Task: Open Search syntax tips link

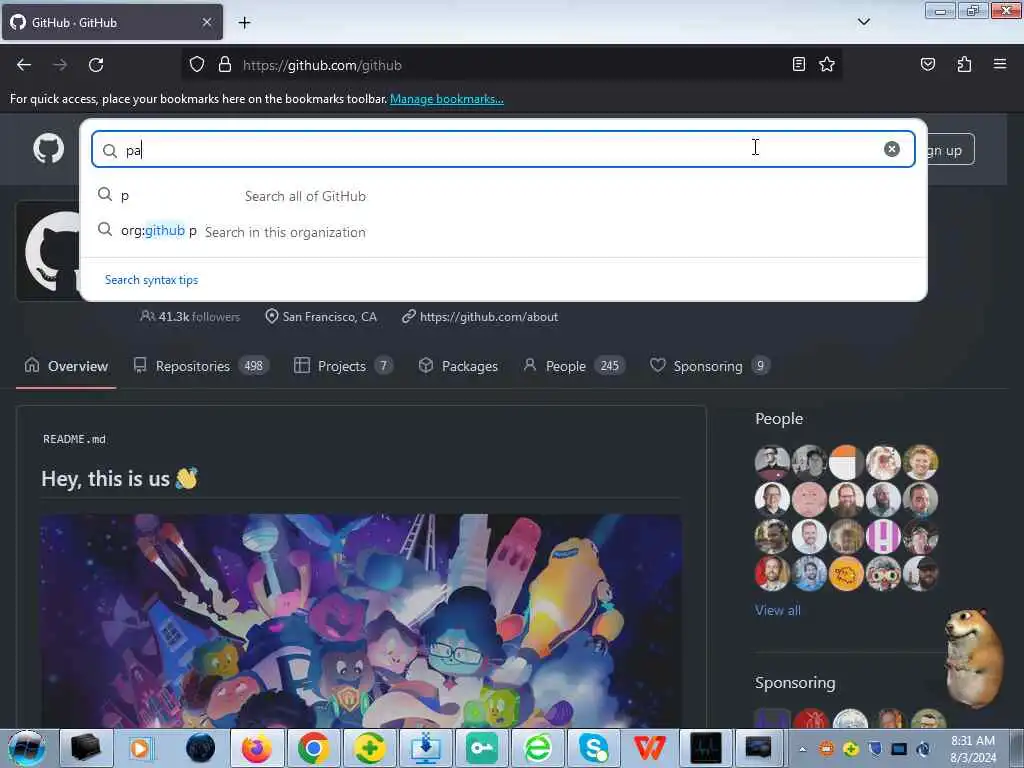Action: 152,280
